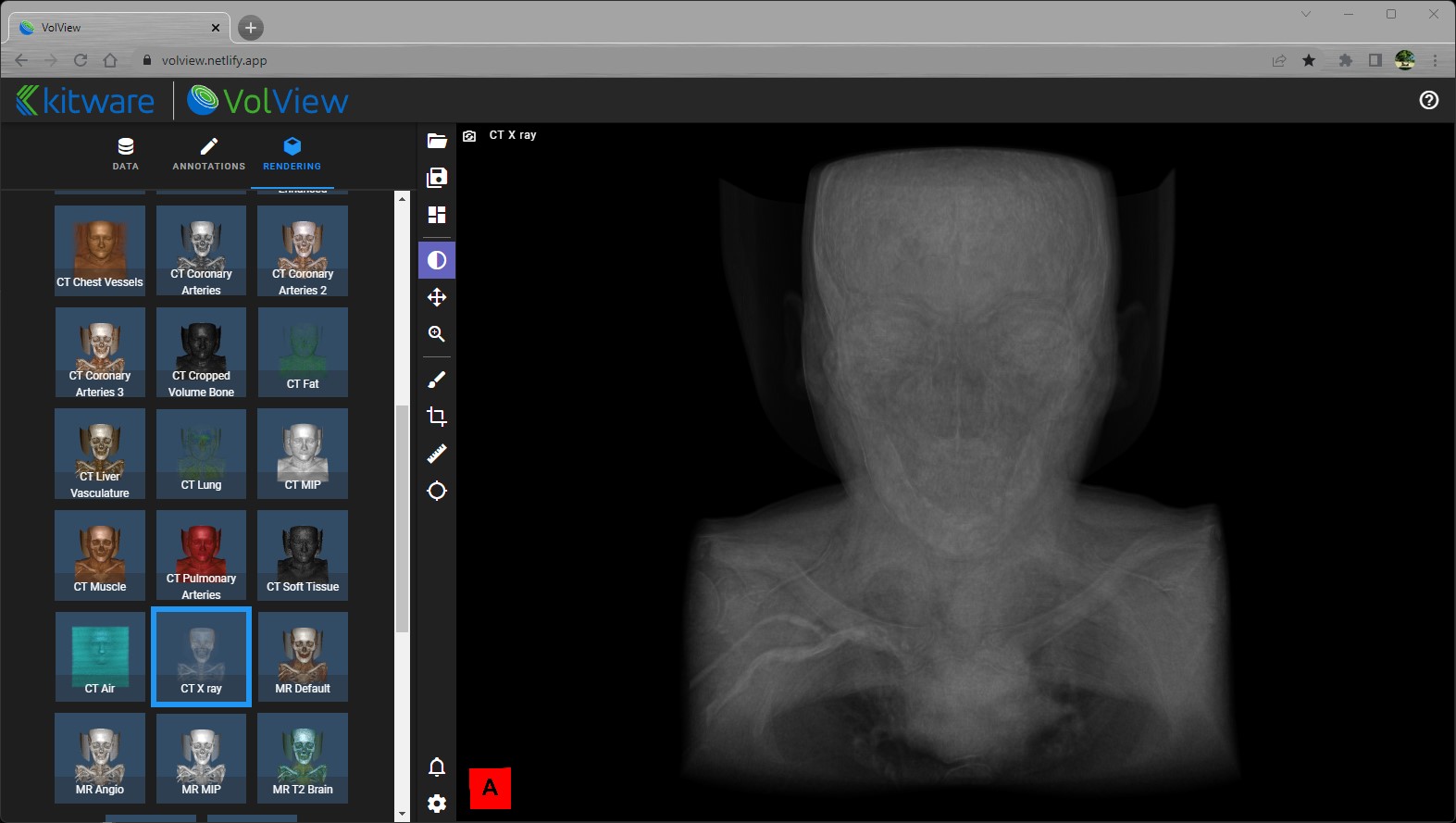
Task: Open the browser profile avatar
Action: (1405, 60)
